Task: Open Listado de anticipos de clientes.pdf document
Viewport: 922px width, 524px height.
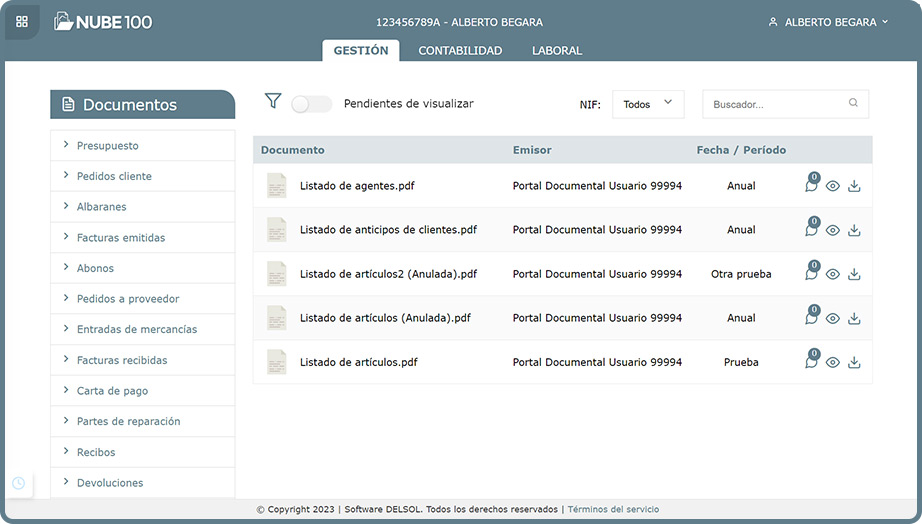Action: pos(388,230)
